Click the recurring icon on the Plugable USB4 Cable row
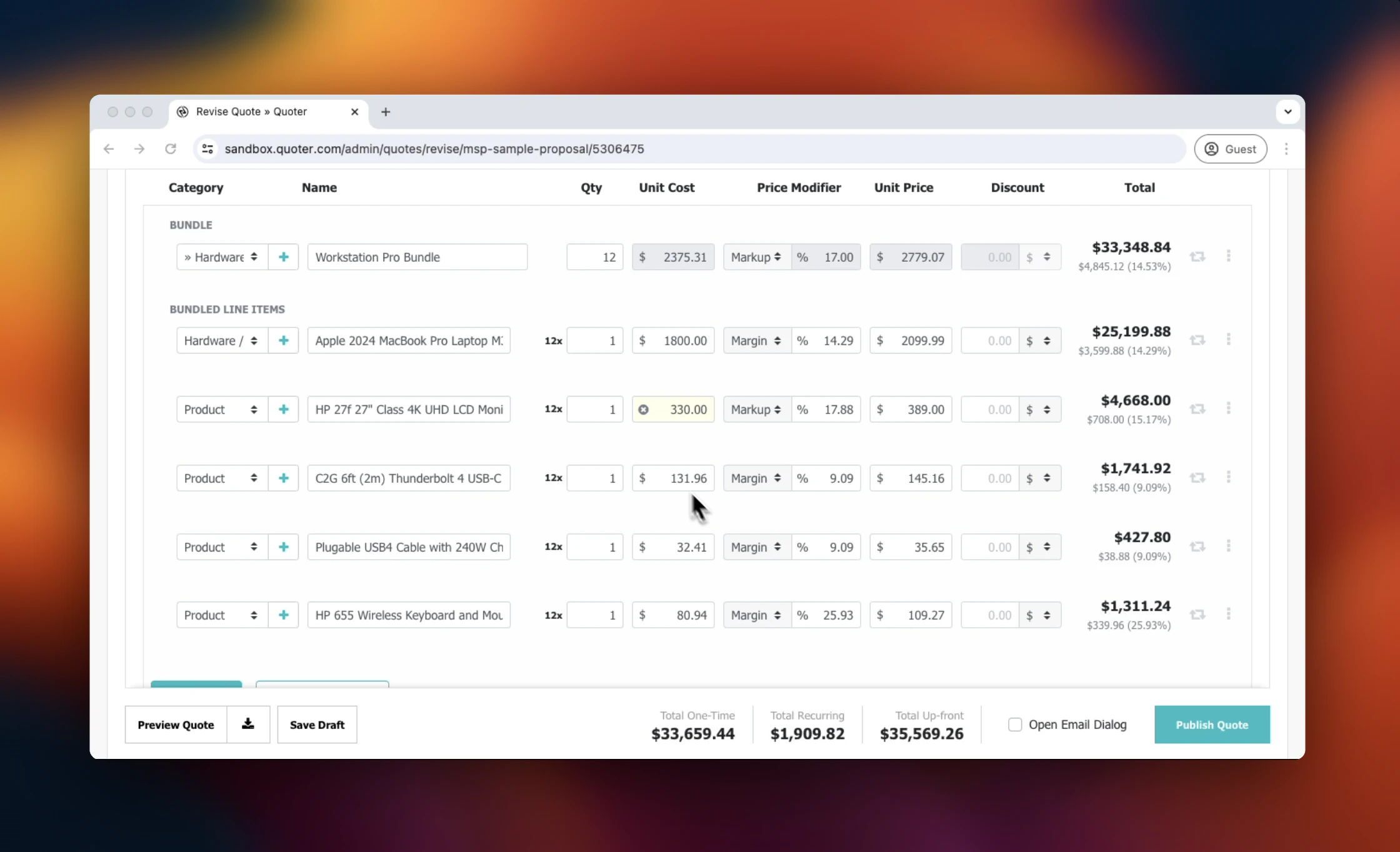Screen dimensions: 1400x852 1198,545
